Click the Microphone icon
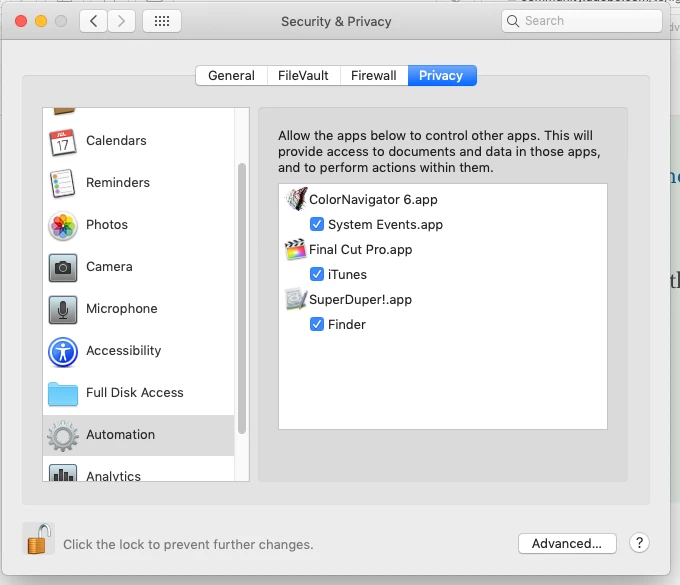 click(x=63, y=310)
